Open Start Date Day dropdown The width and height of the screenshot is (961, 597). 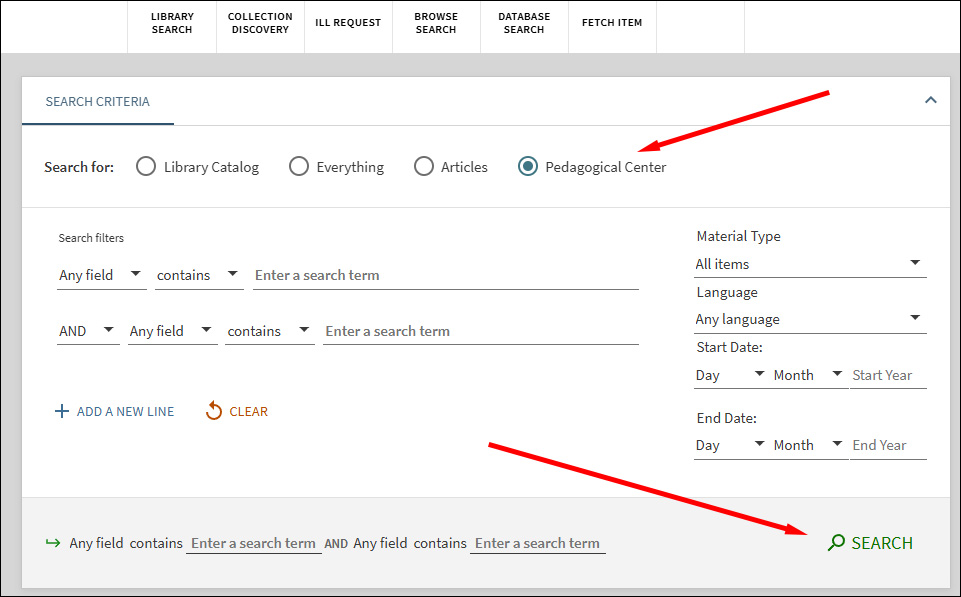tap(730, 375)
